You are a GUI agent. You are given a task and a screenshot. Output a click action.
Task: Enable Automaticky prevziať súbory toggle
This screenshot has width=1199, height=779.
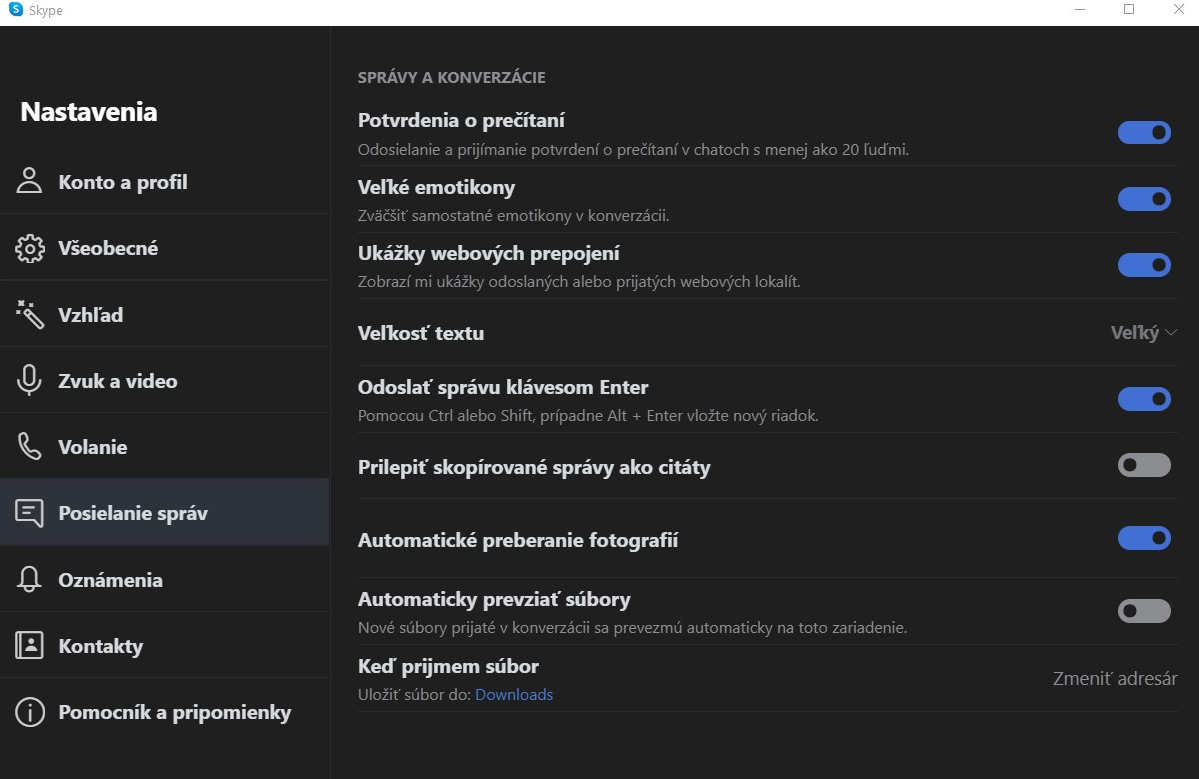click(x=1144, y=611)
